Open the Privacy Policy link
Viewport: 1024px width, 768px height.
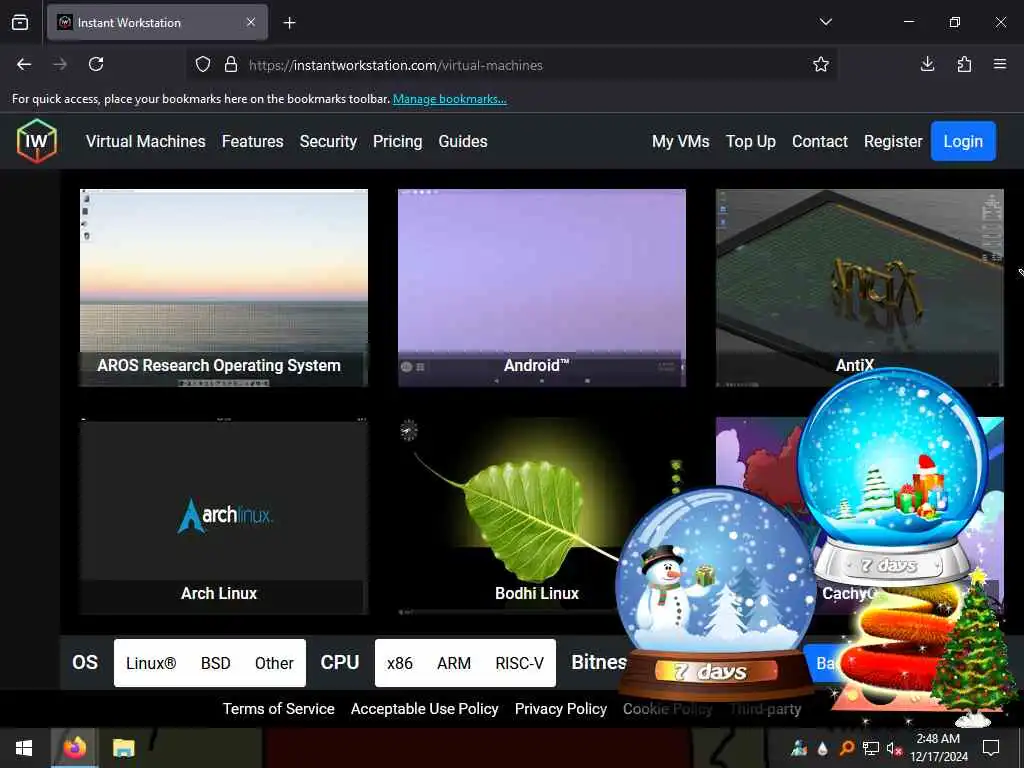pyautogui.click(x=561, y=709)
